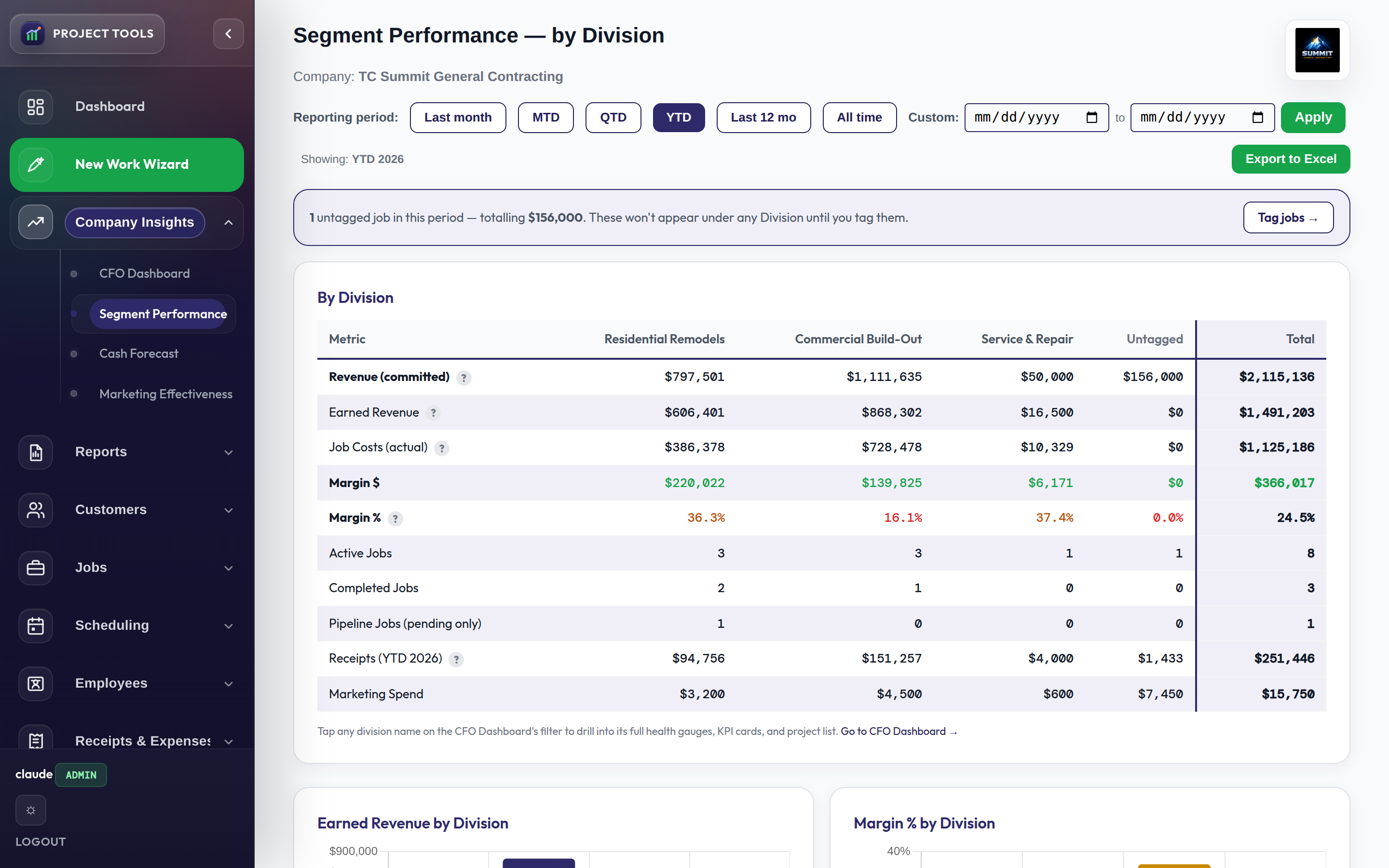This screenshot has width=1389, height=868.
Task: Click the total revenue value $2,115,136
Action: click(x=1277, y=377)
